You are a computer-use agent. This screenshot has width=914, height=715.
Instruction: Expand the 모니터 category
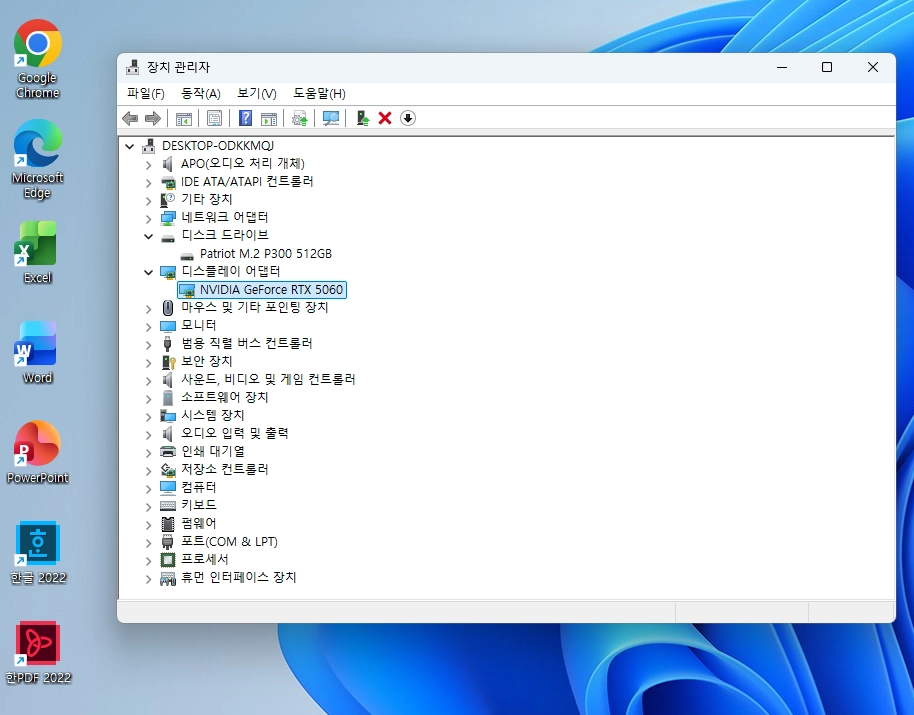click(149, 327)
